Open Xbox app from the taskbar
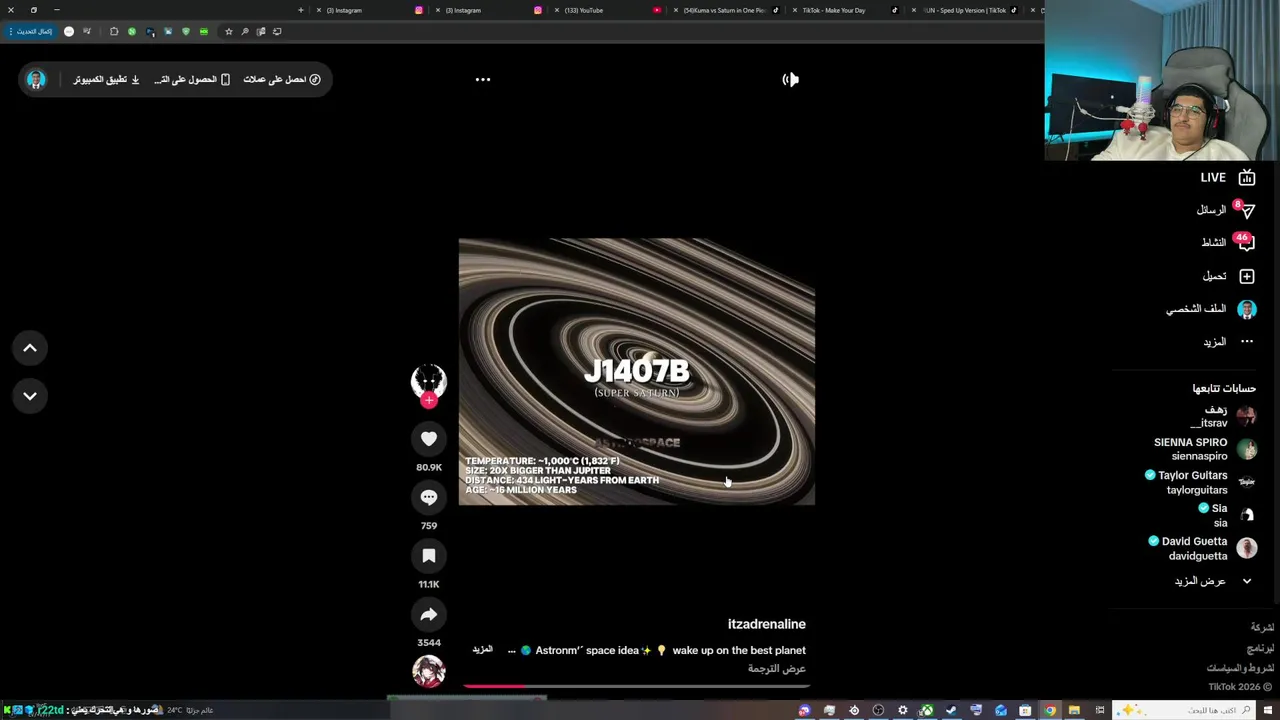 click(926, 710)
